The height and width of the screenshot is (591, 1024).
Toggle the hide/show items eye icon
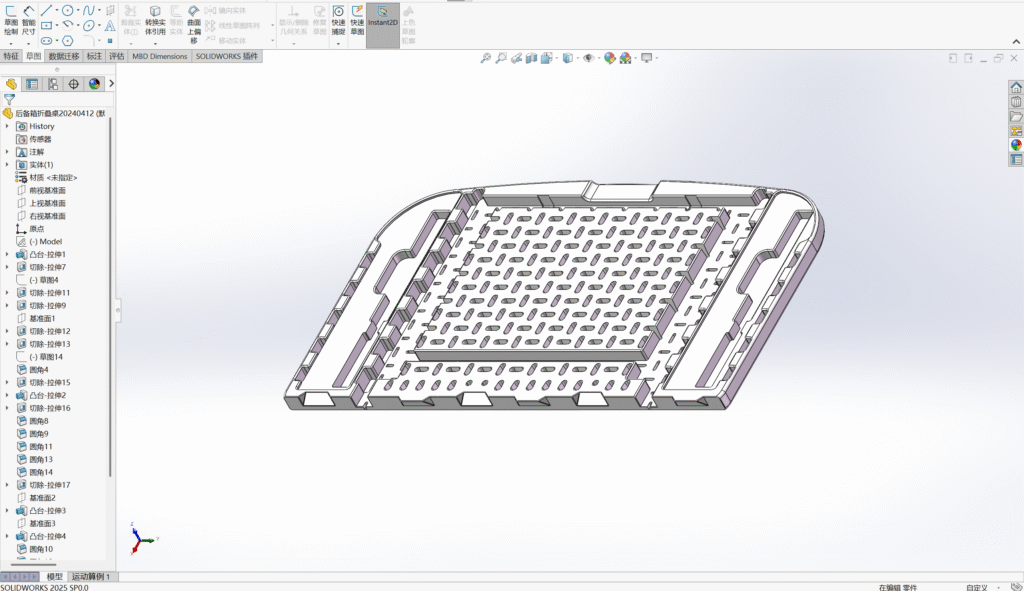click(588, 58)
